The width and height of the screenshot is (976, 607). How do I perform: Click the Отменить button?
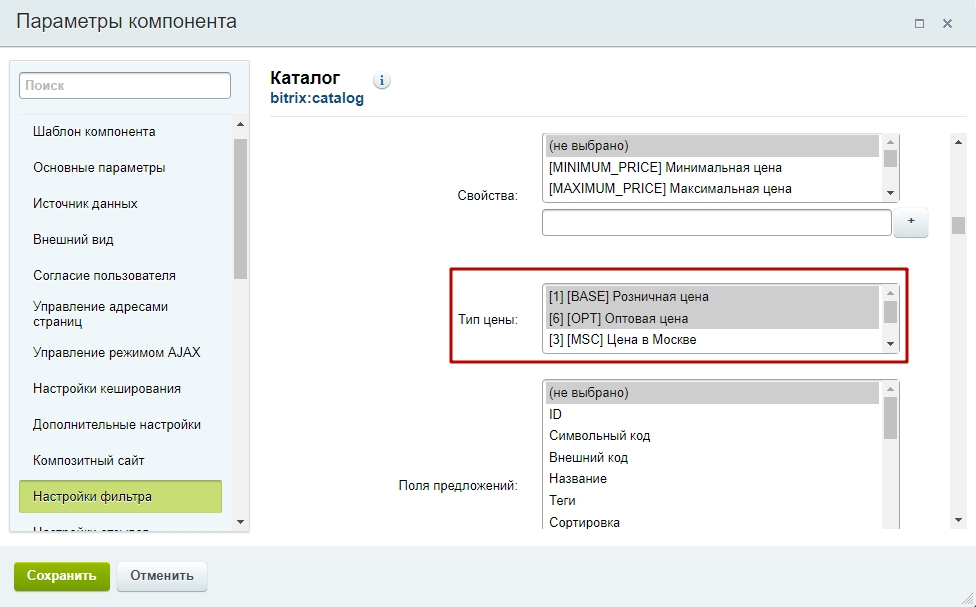click(x=162, y=576)
